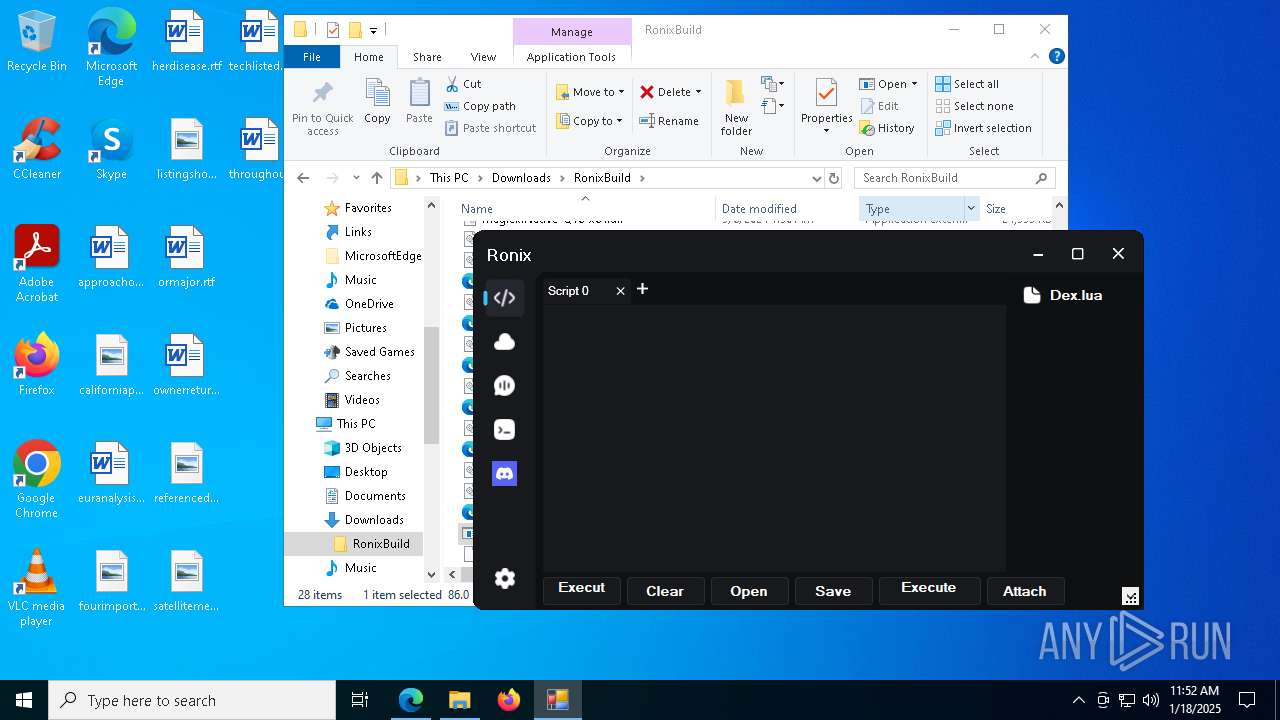Click the corner icon beside Attach in Ronix
1280x720 pixels.
coord(1131,597)
